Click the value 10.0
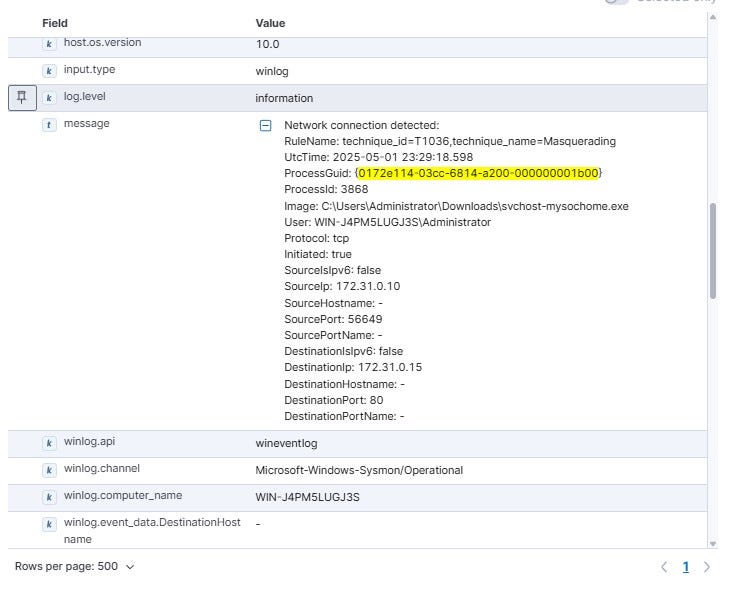This screenshot has height=592, width=731. coord(268,44)
